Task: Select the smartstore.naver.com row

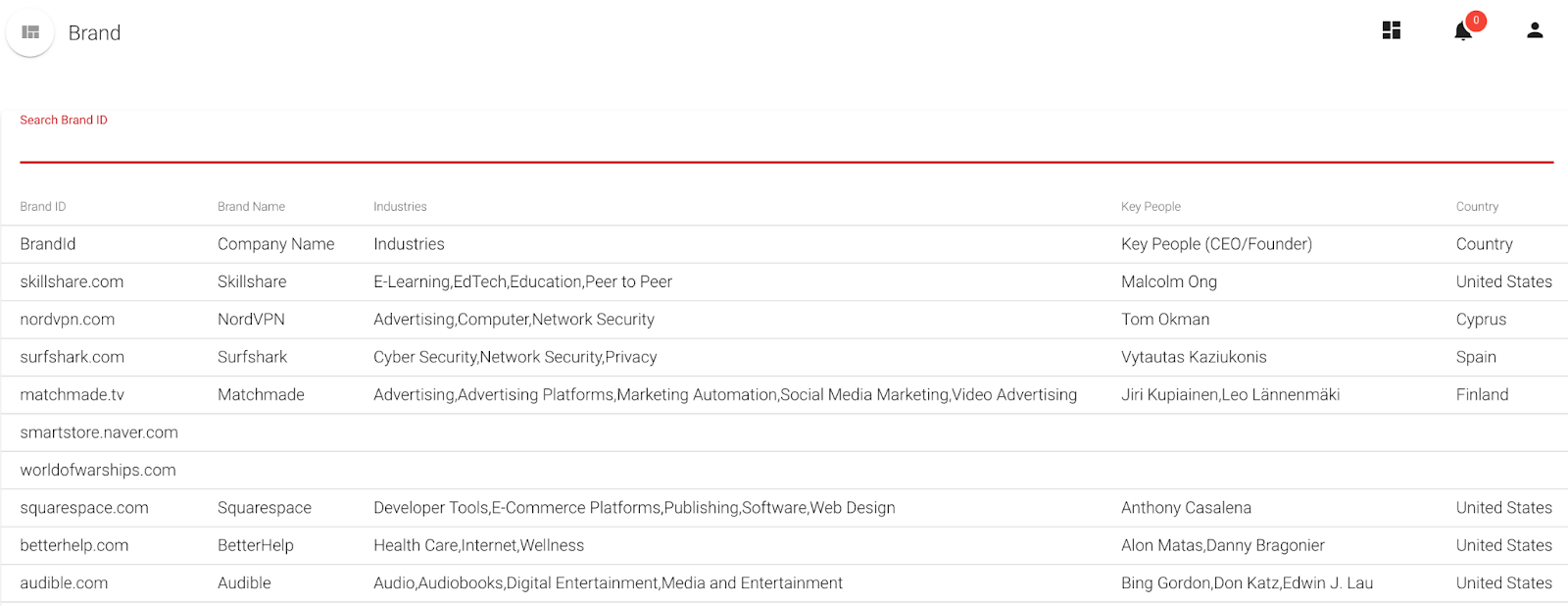Action: coord(784,432)
